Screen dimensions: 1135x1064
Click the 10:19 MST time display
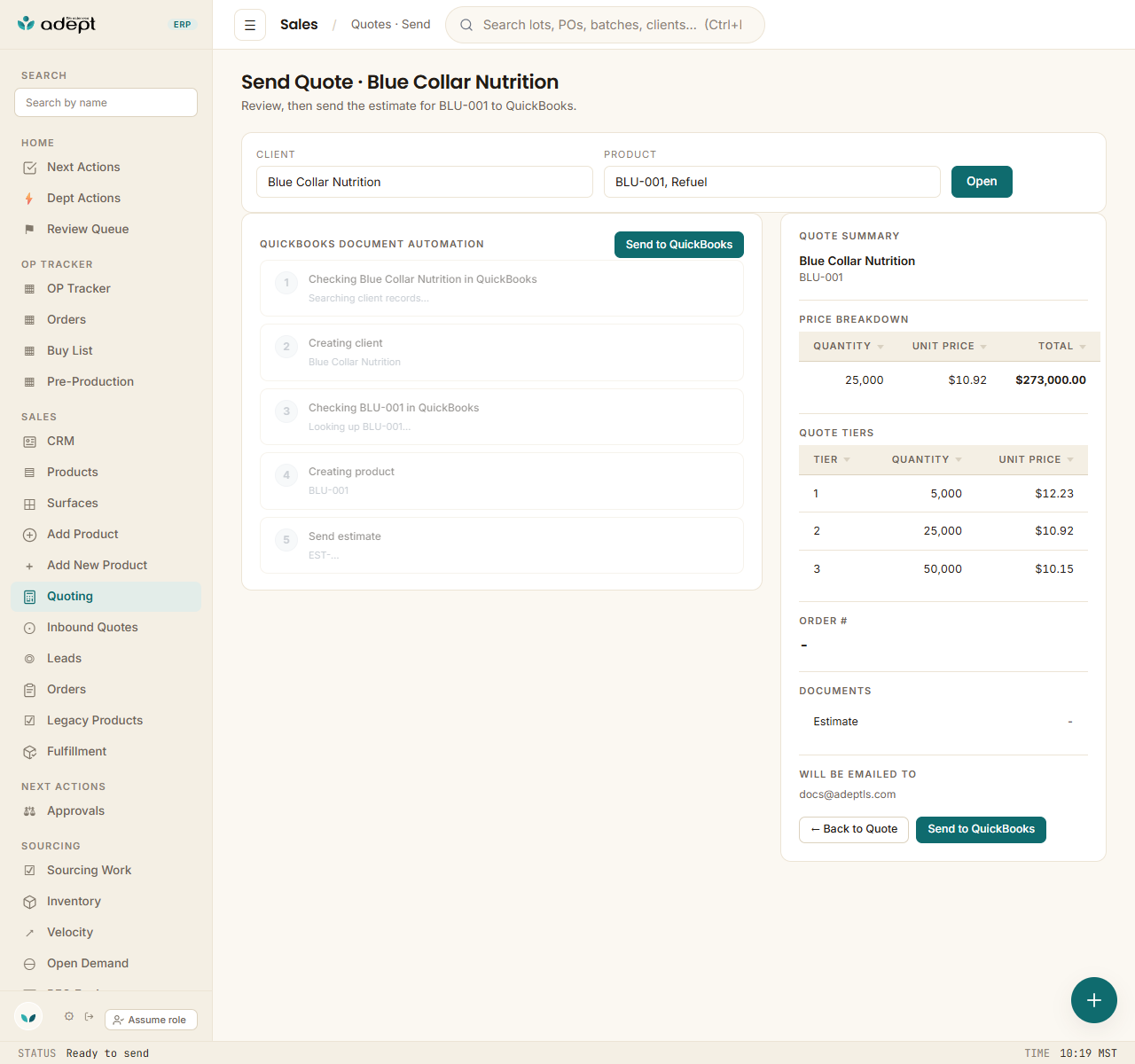(x=1088, y=1053)
